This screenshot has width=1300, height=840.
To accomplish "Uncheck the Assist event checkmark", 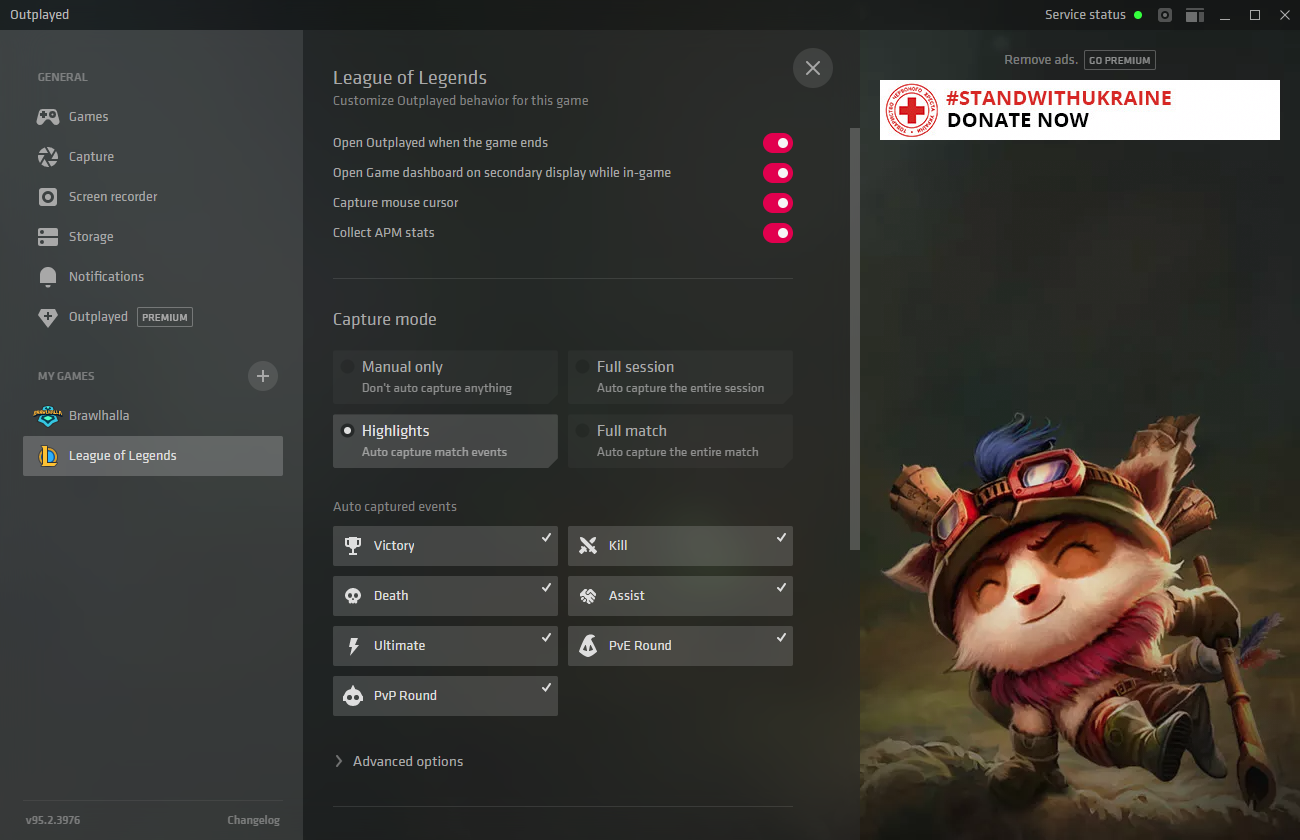I will point(781,587).
